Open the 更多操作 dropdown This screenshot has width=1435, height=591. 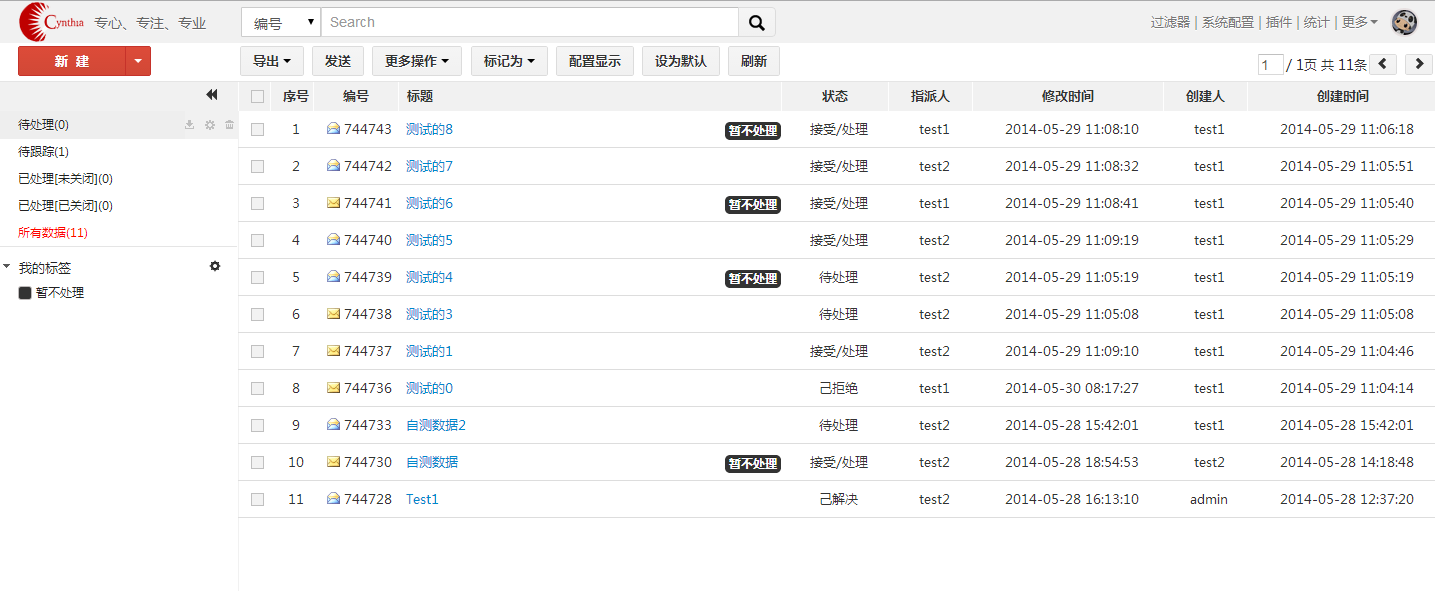417,60
